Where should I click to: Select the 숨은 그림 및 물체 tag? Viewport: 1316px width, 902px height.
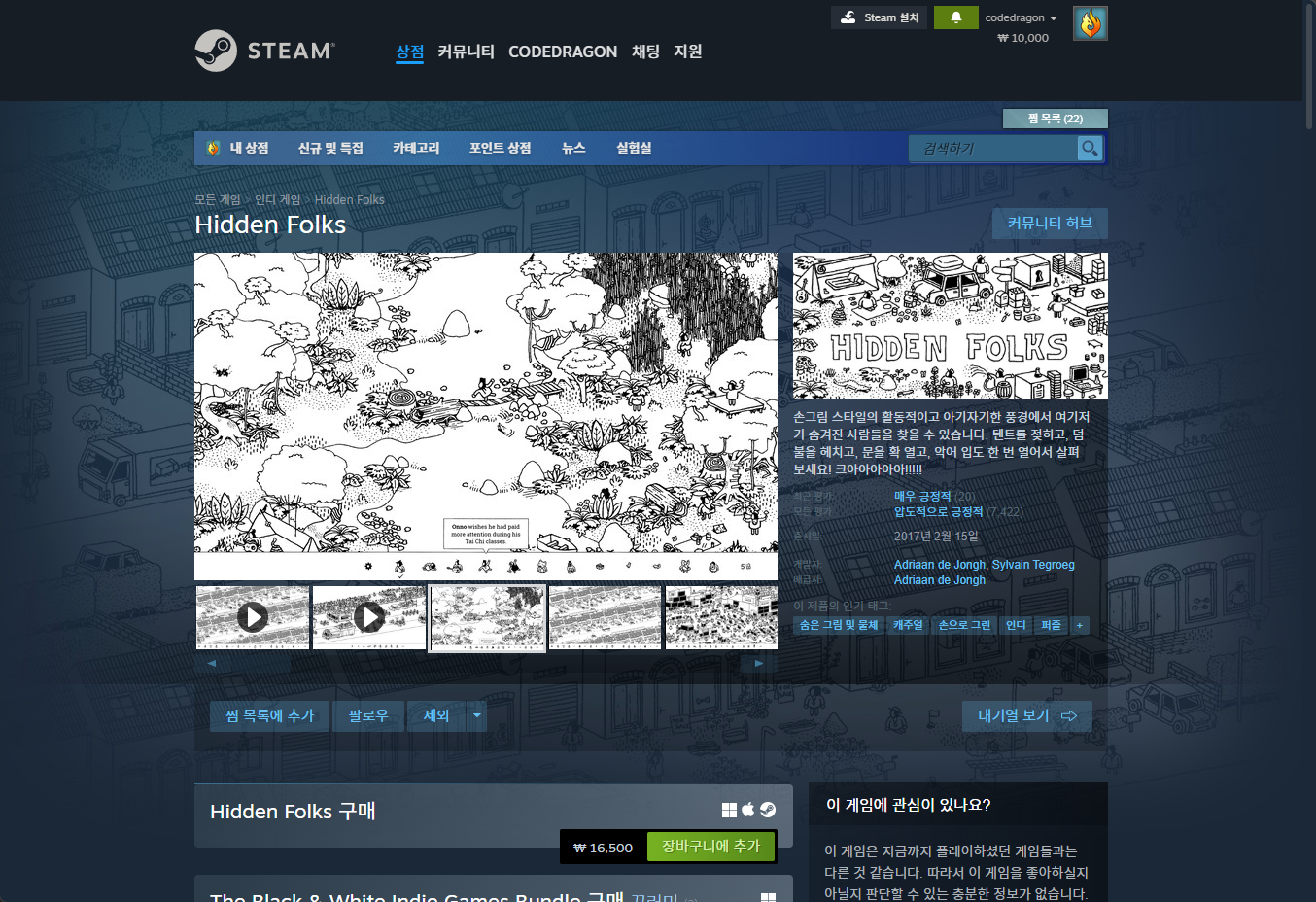pos(838,625)
